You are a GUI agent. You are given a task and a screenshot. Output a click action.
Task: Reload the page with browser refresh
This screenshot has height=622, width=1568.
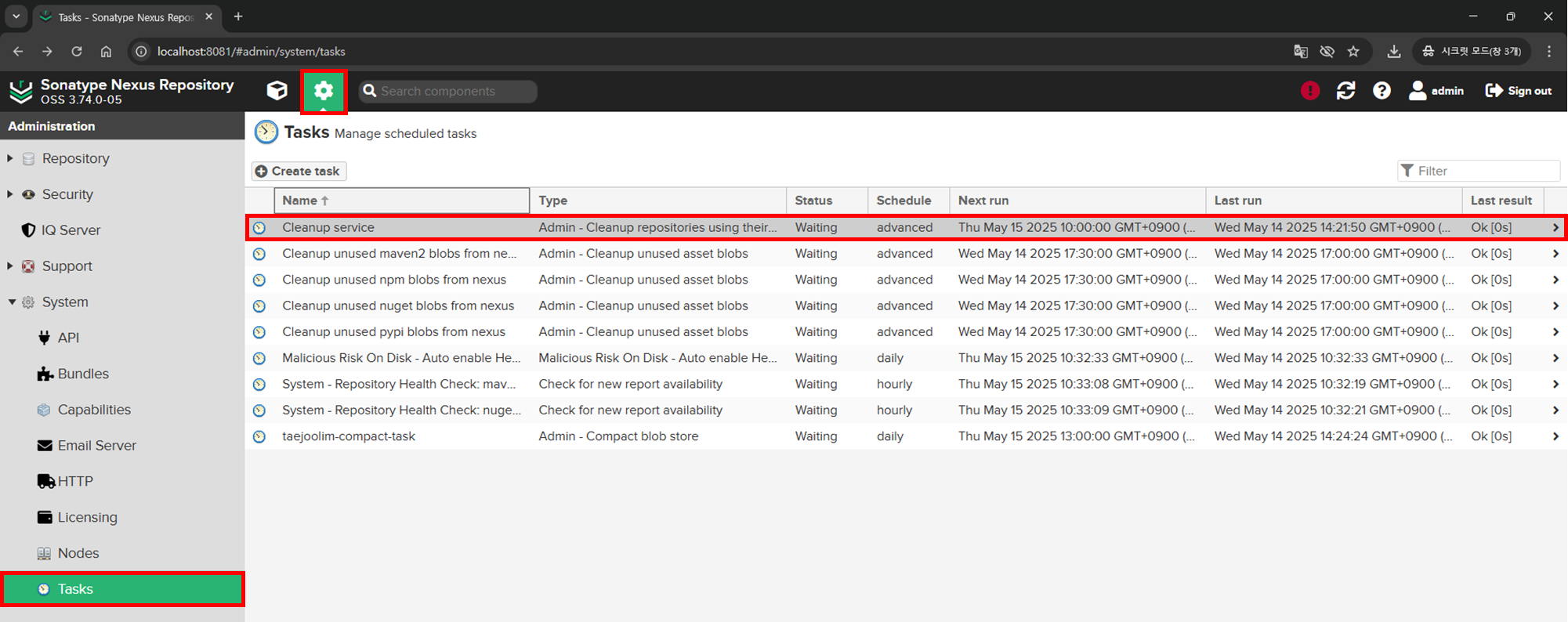pyautogui.click(x=77, y=52)
